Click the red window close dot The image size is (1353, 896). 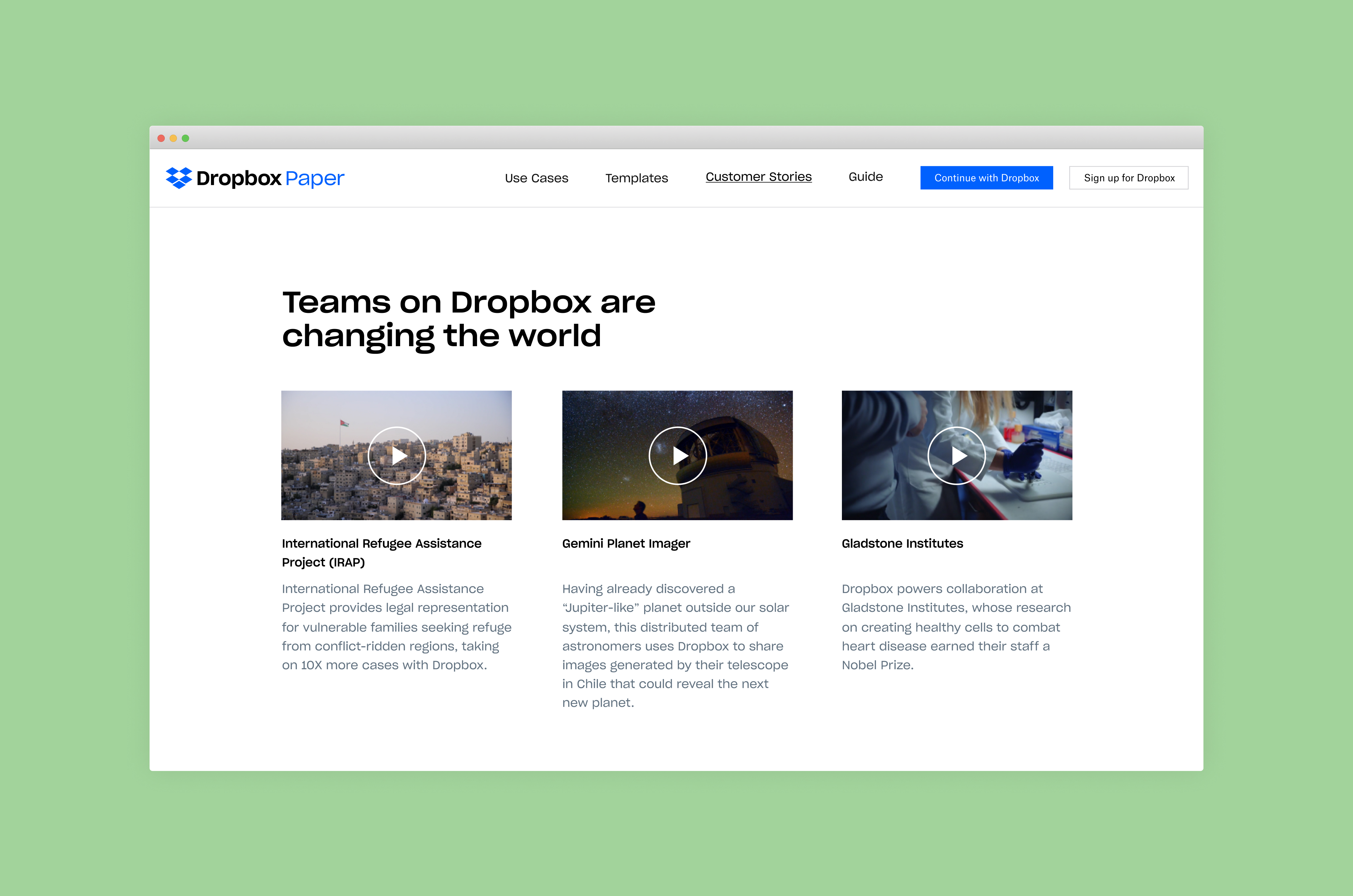[161, 138]
